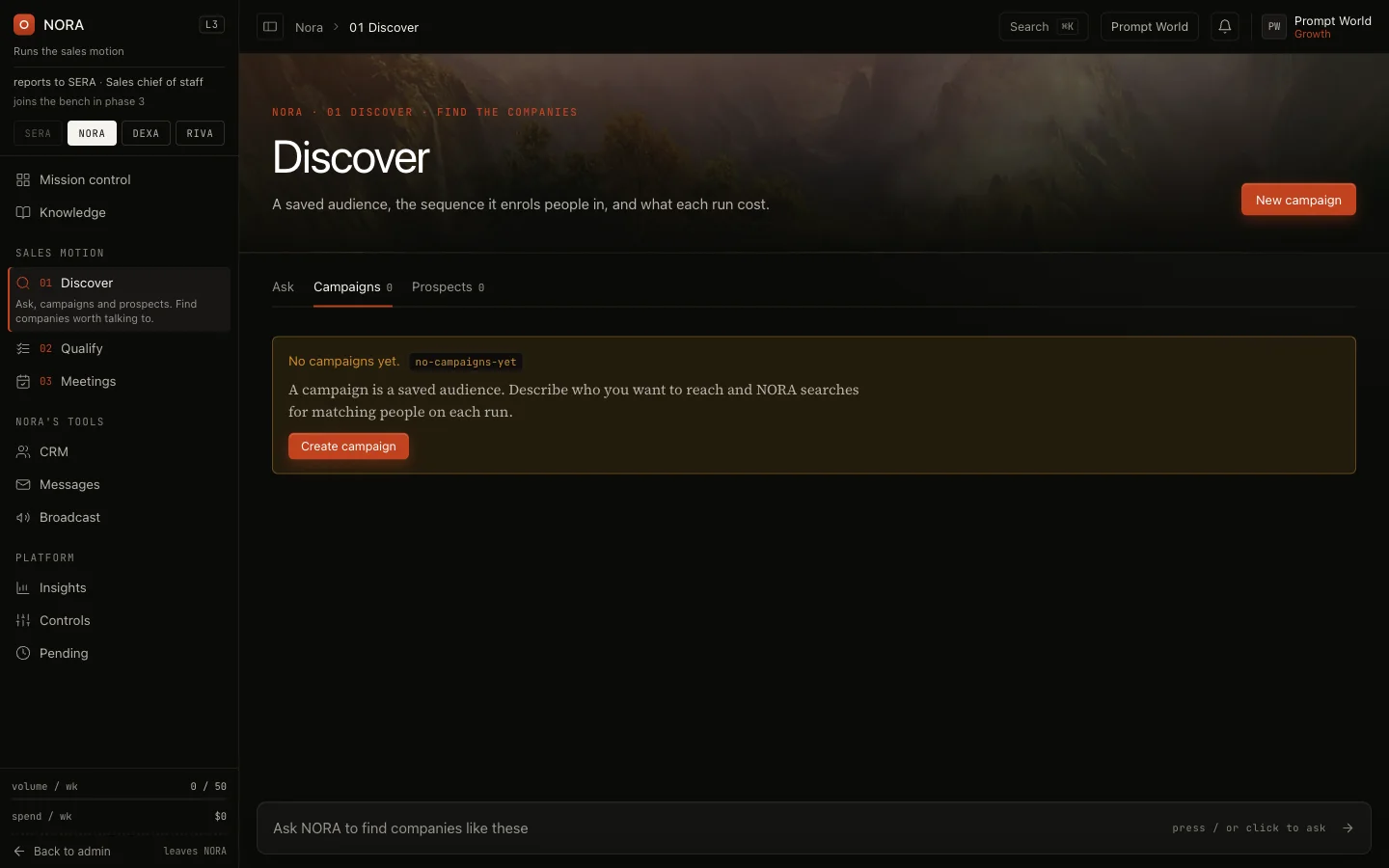This screenshot has height=868, width=1389.
Task: Select the Campaigns tab
Action: [353, 286]
